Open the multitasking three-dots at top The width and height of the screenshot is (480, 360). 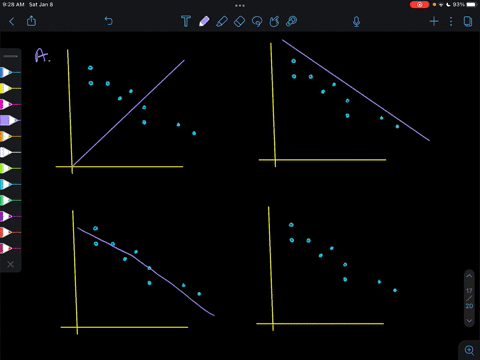coord(240,5)
